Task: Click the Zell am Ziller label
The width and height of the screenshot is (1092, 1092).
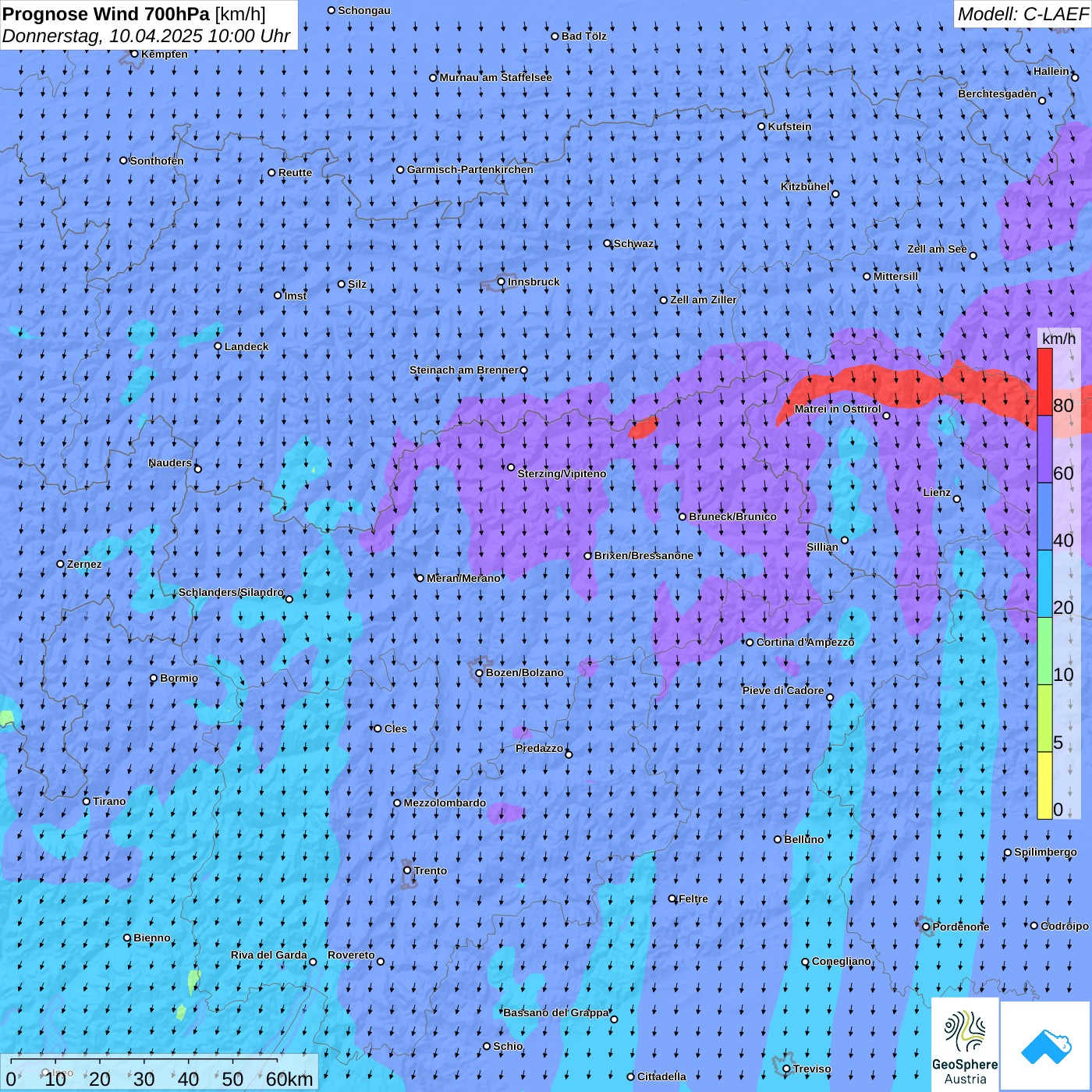Action: [703, 300]
